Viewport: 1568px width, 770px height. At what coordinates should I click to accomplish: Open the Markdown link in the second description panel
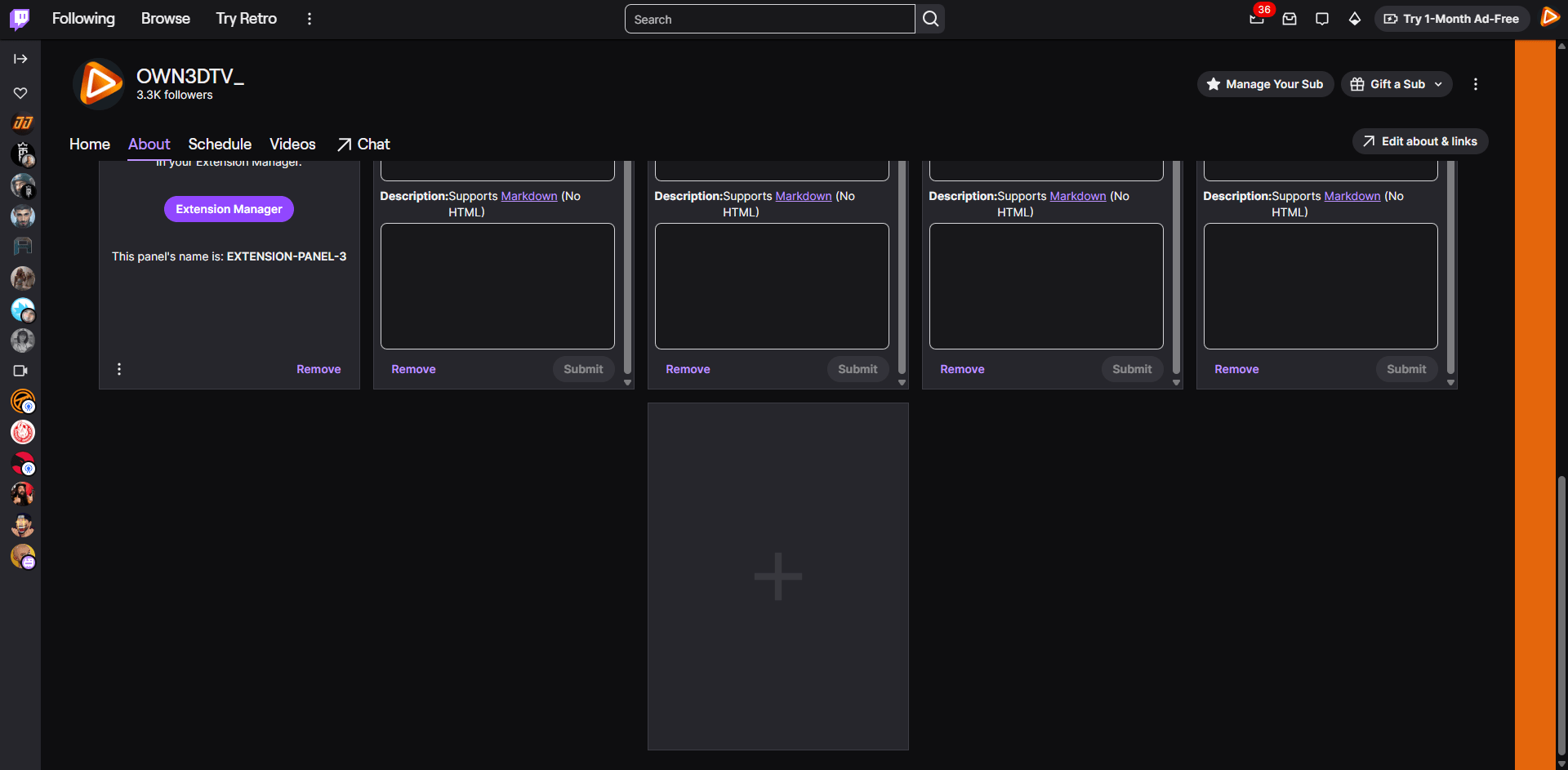(804, 196)
